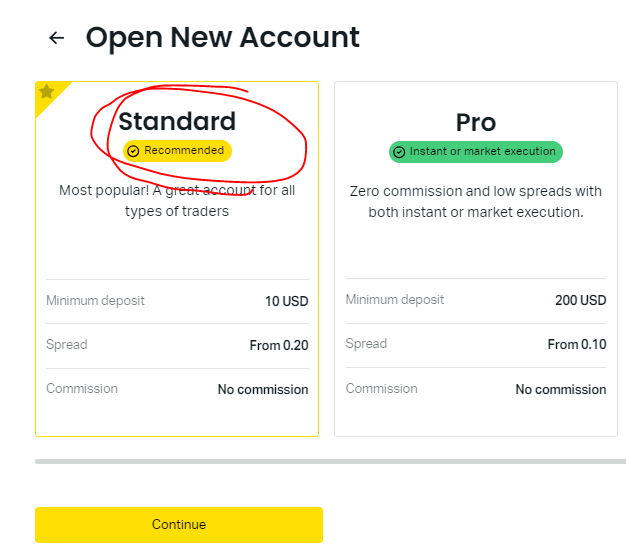Click Standard card's Minimum deposit 10 USD value
626x555 pixels.
(x=286, y=301)
